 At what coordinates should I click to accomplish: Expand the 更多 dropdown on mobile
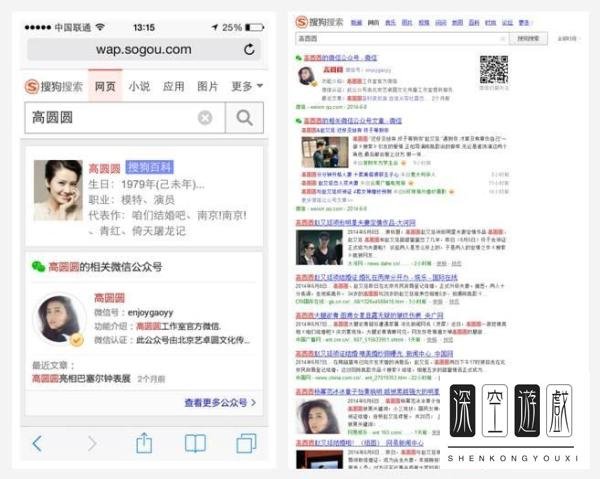(247, 86)
